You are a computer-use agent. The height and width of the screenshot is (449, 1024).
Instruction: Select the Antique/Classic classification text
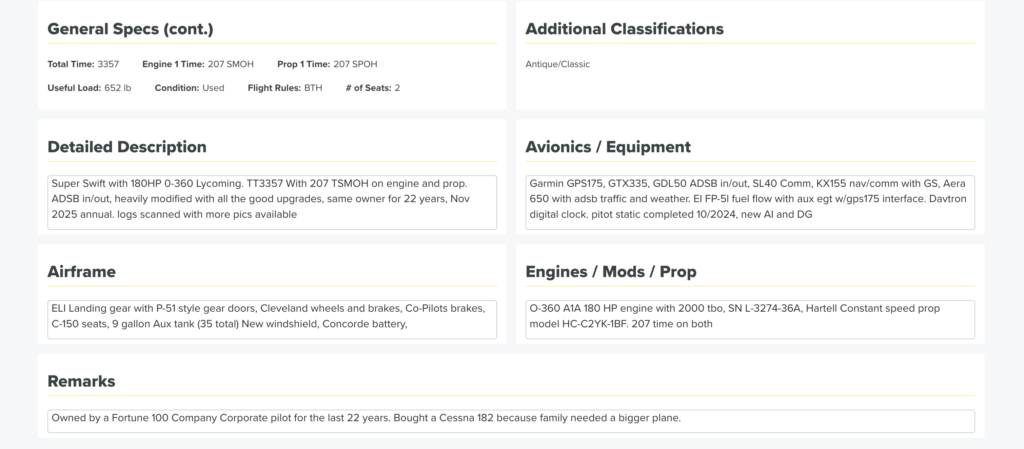click(x=557, y=65)
